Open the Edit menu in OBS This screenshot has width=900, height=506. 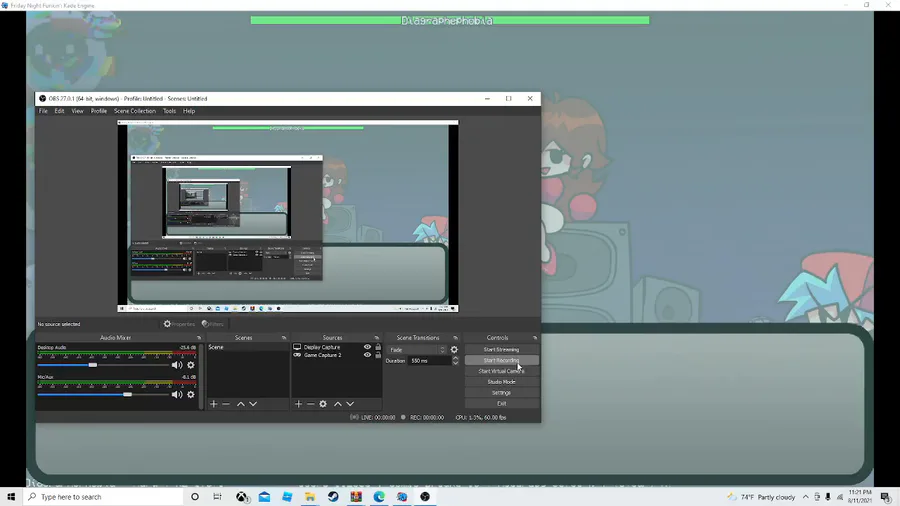point(59,111)
